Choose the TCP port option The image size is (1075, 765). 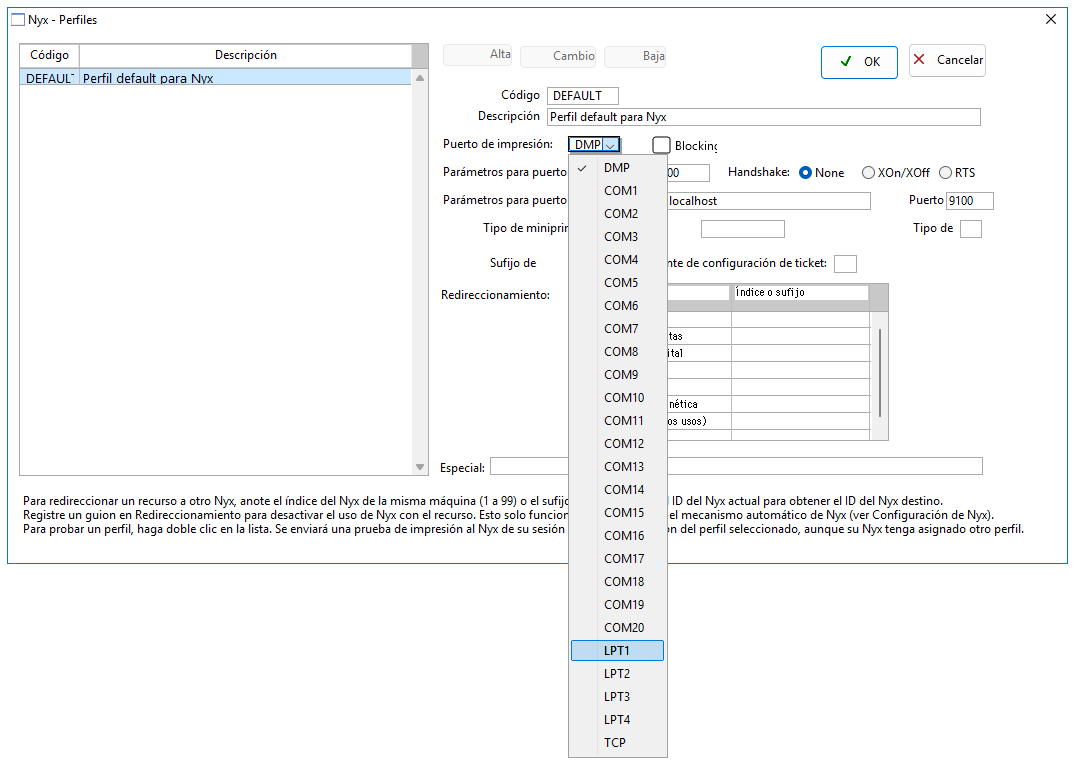[617, 743]
